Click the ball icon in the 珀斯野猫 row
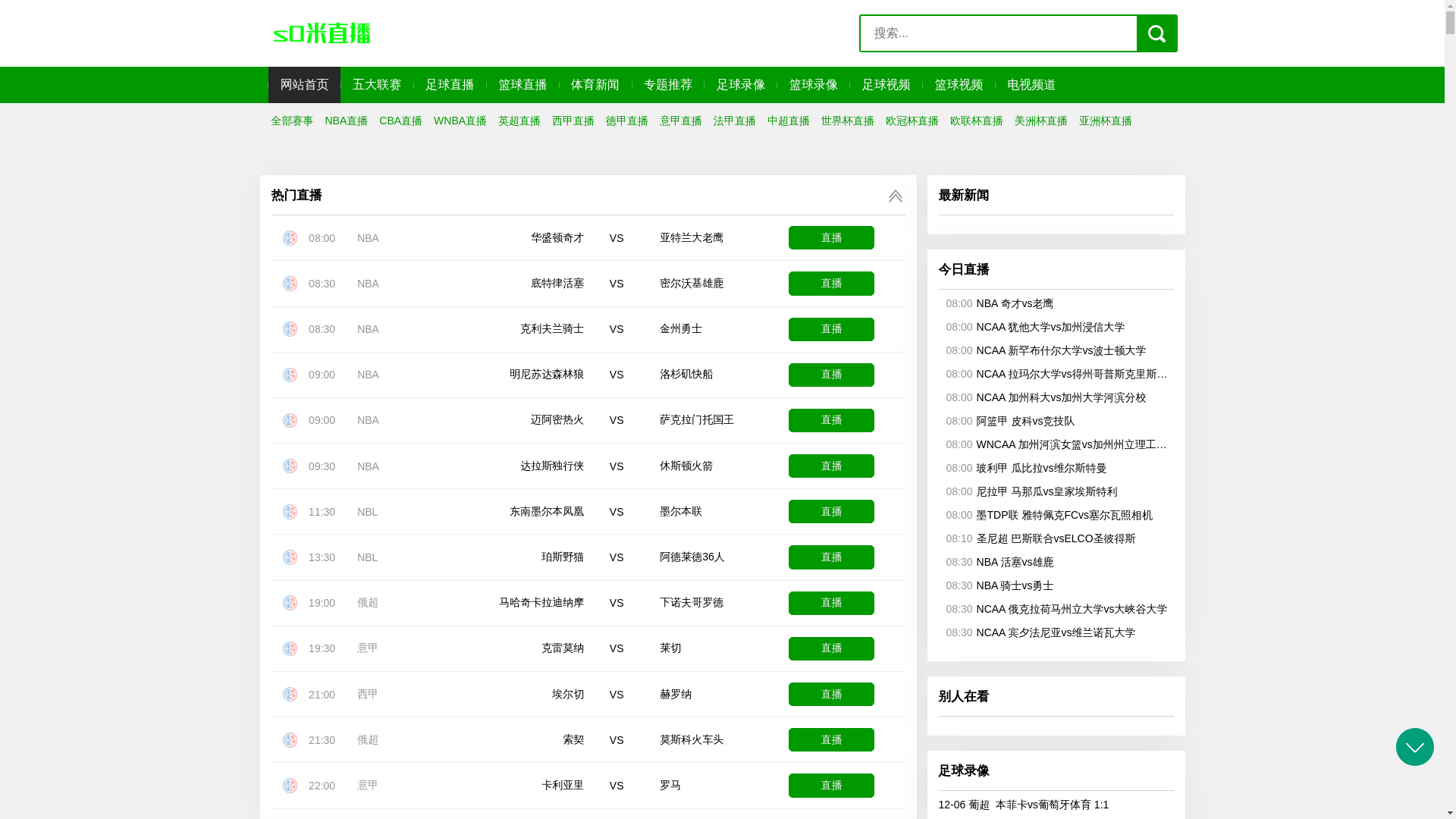The image size is (1456, 819). click(x=290, y=557)
